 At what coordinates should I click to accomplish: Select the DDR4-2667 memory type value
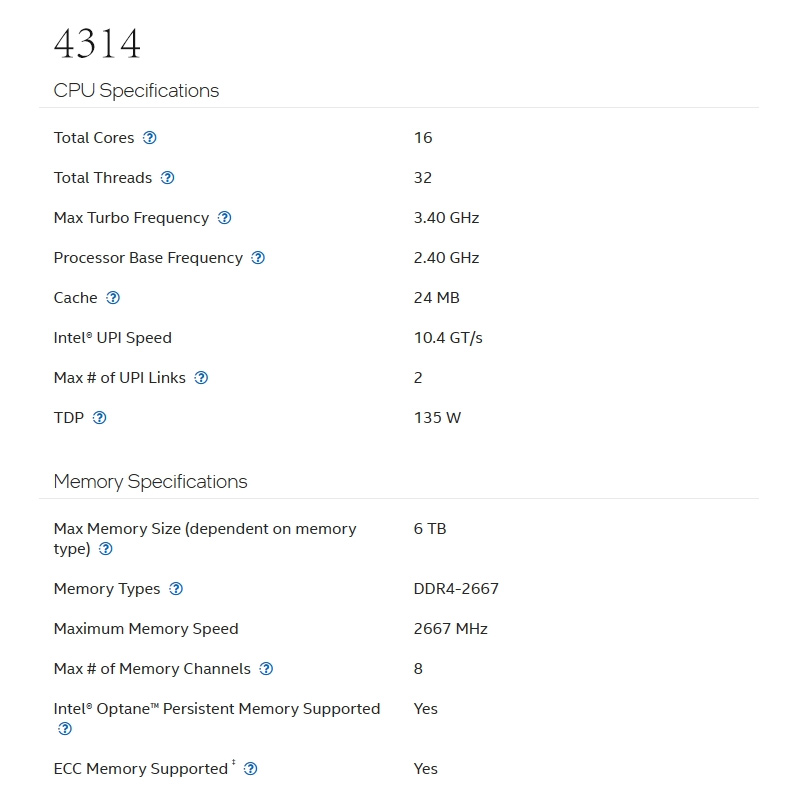[x=456, y=589]
